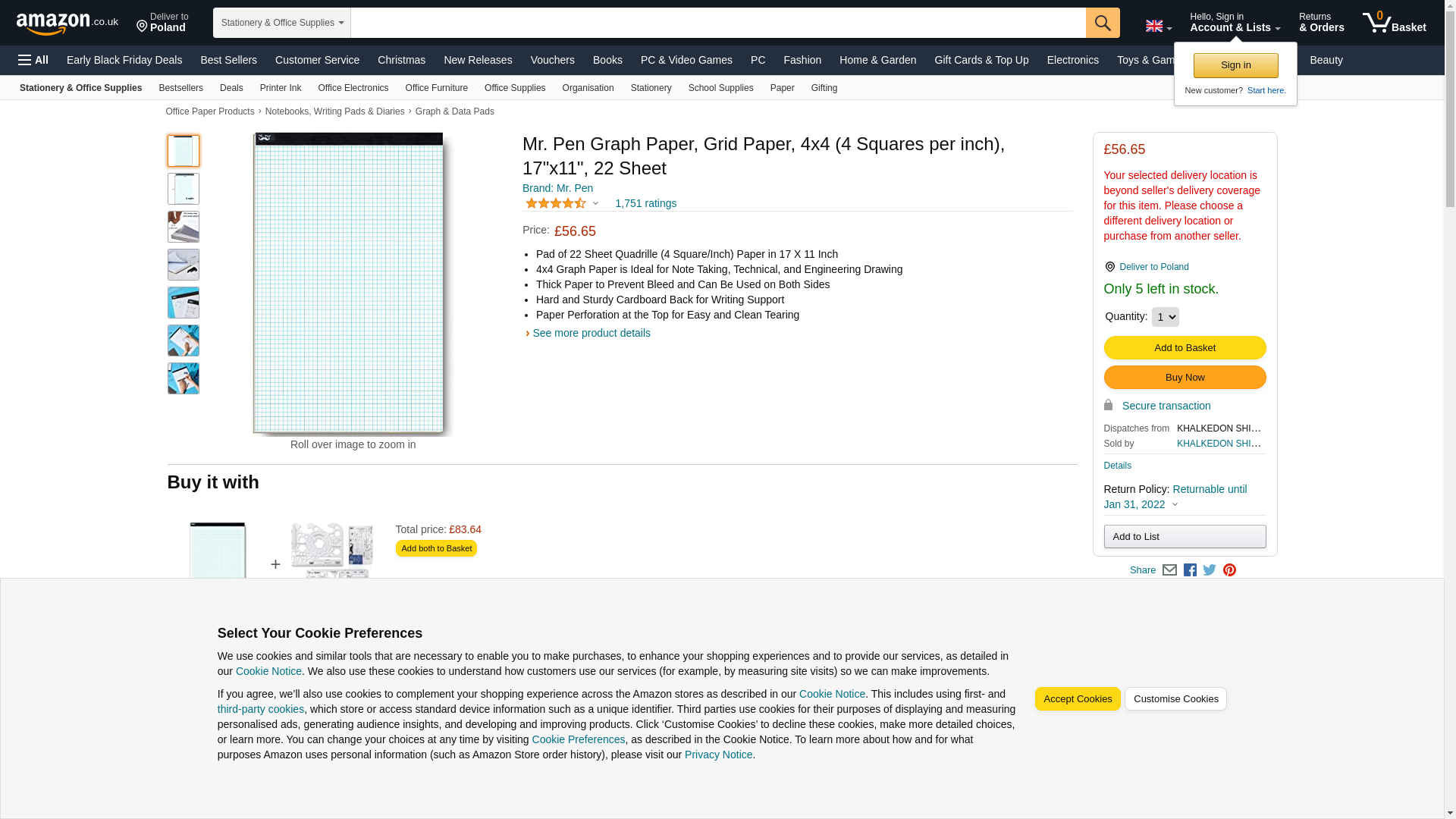1456x819 pixels.
Task: Share product on Twitter icon
Action: (1210, 570)
